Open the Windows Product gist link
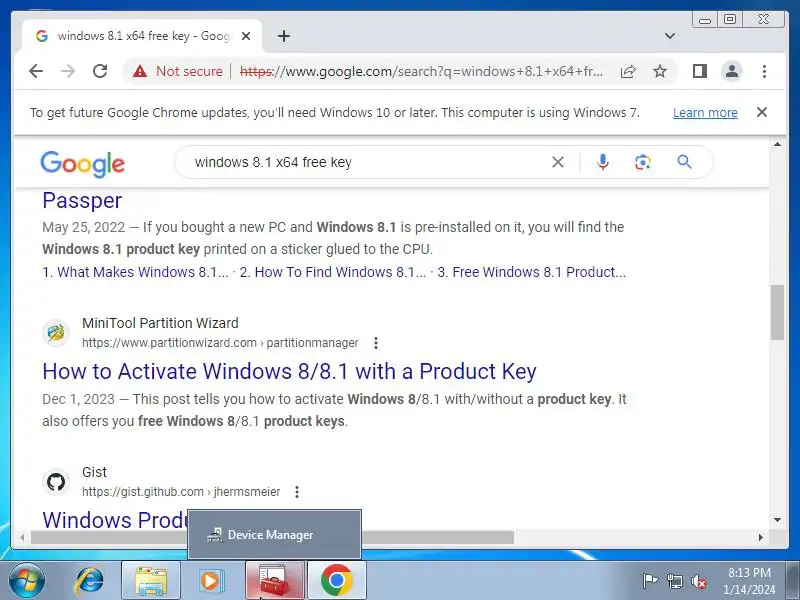 pyautogui.click(x=115, y=520)
